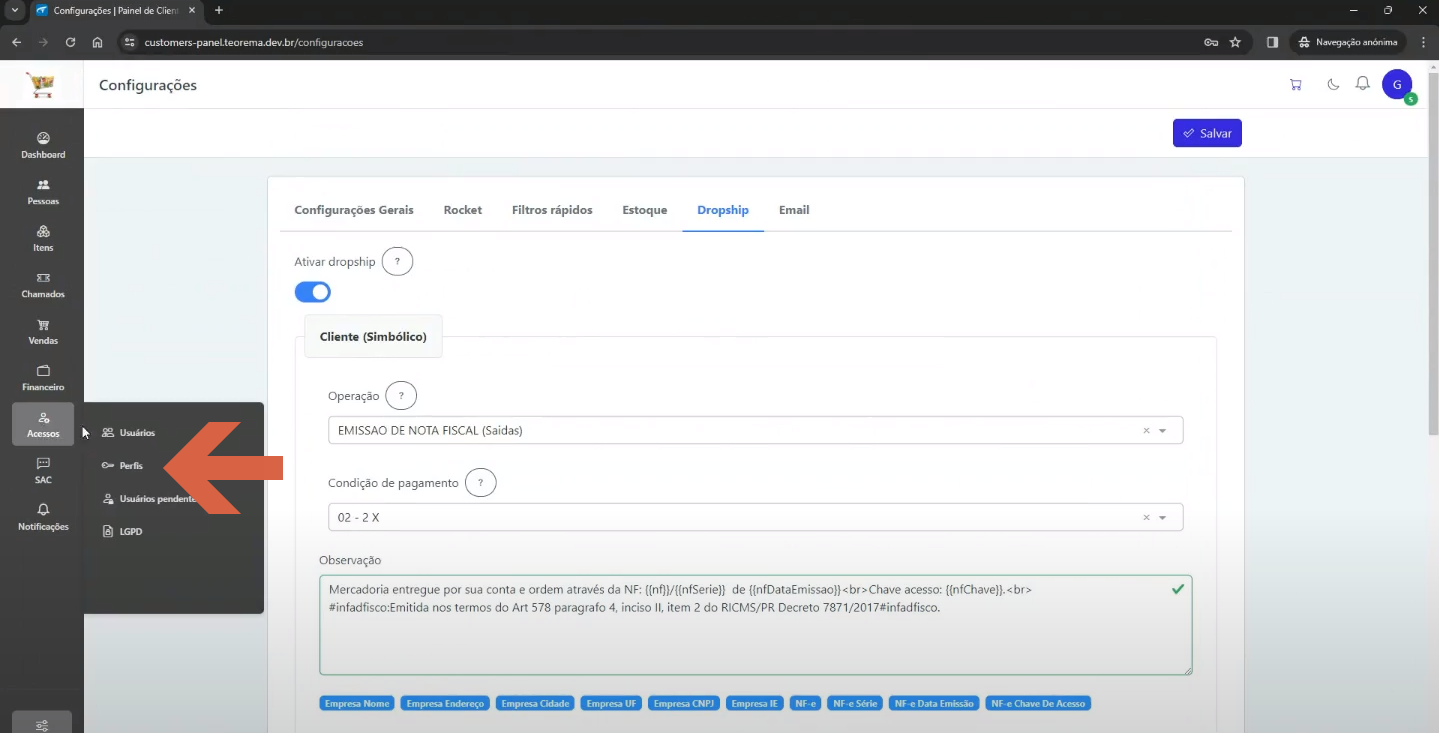1439x733 pixels.
Task: Open Chamados in the sidebar
Action: coord(43,285)
